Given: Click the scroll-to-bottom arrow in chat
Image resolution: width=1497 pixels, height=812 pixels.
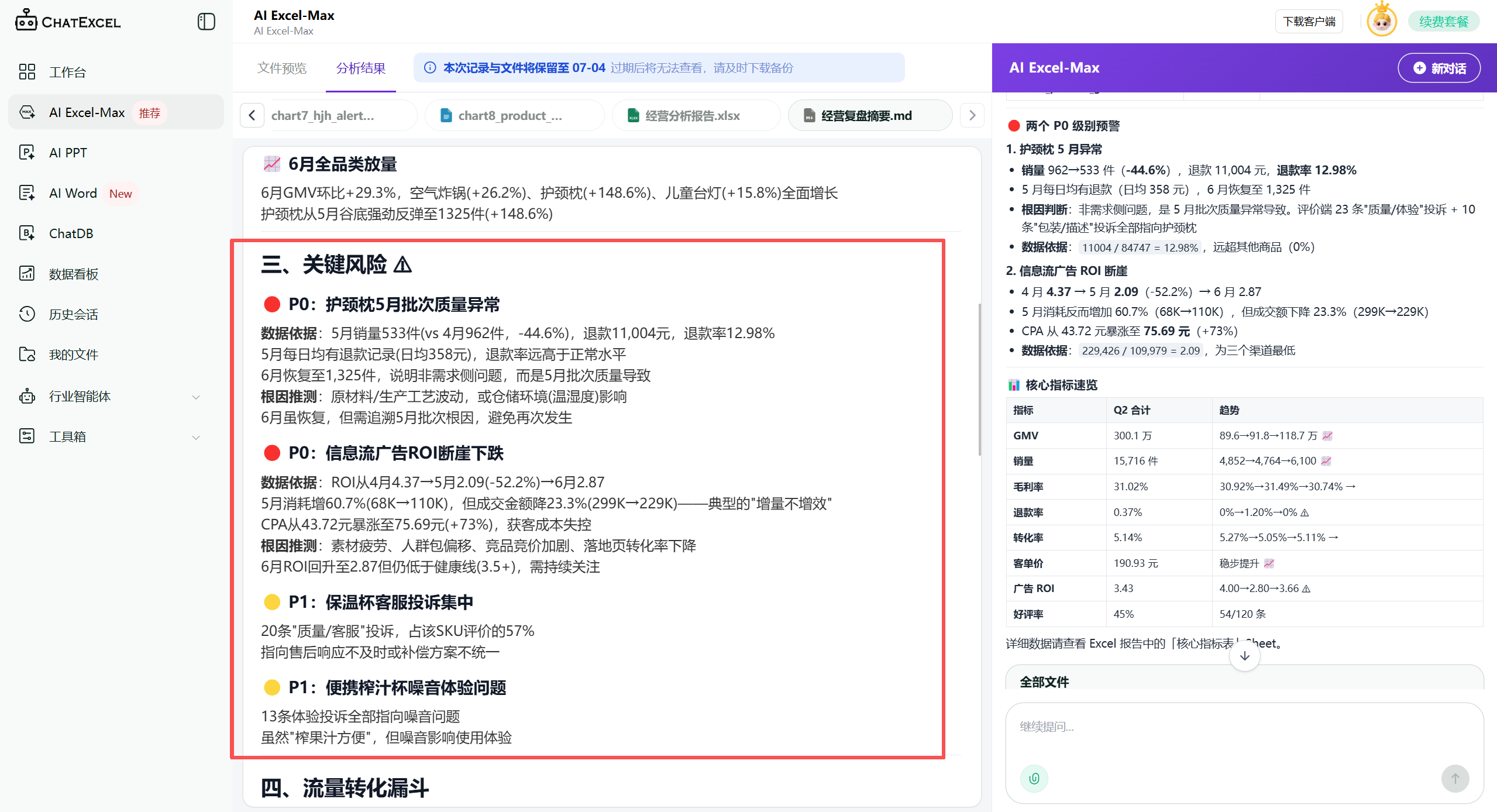Looking at the screenshot, I should tap(1244, 656).
